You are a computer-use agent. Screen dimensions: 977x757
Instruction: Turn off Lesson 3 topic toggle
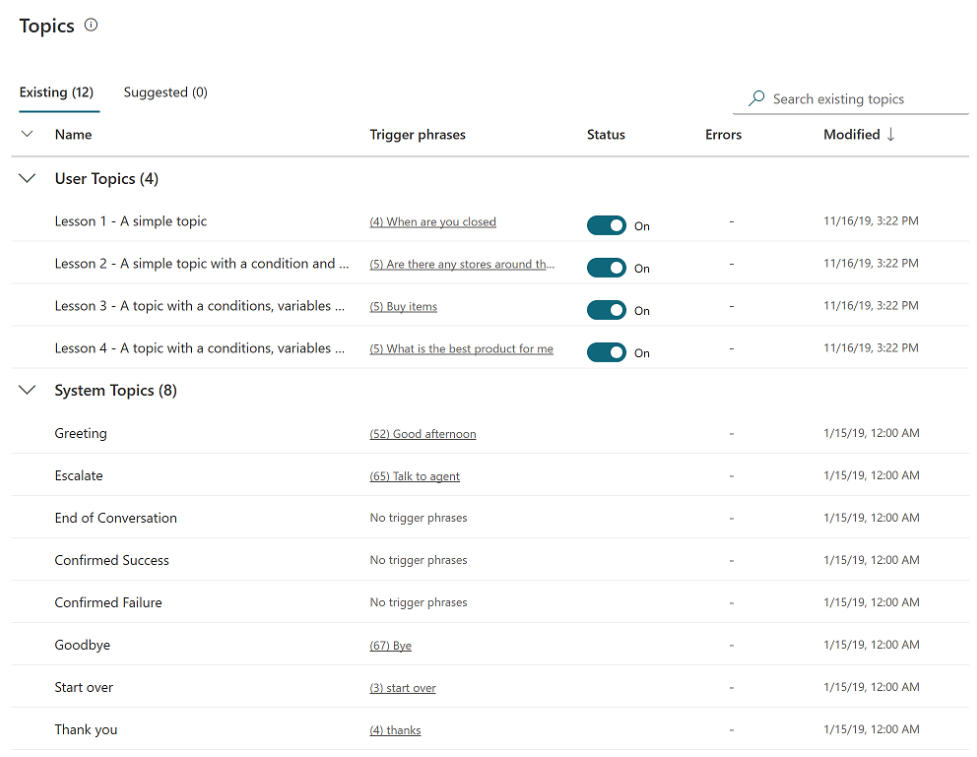[606, 310]
